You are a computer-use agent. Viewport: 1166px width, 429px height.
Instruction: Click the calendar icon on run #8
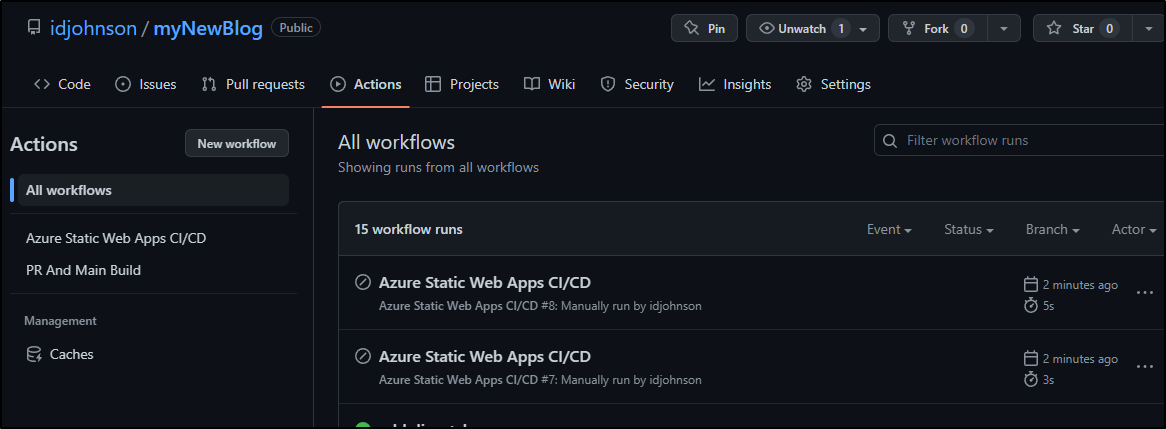(1031, 285)
